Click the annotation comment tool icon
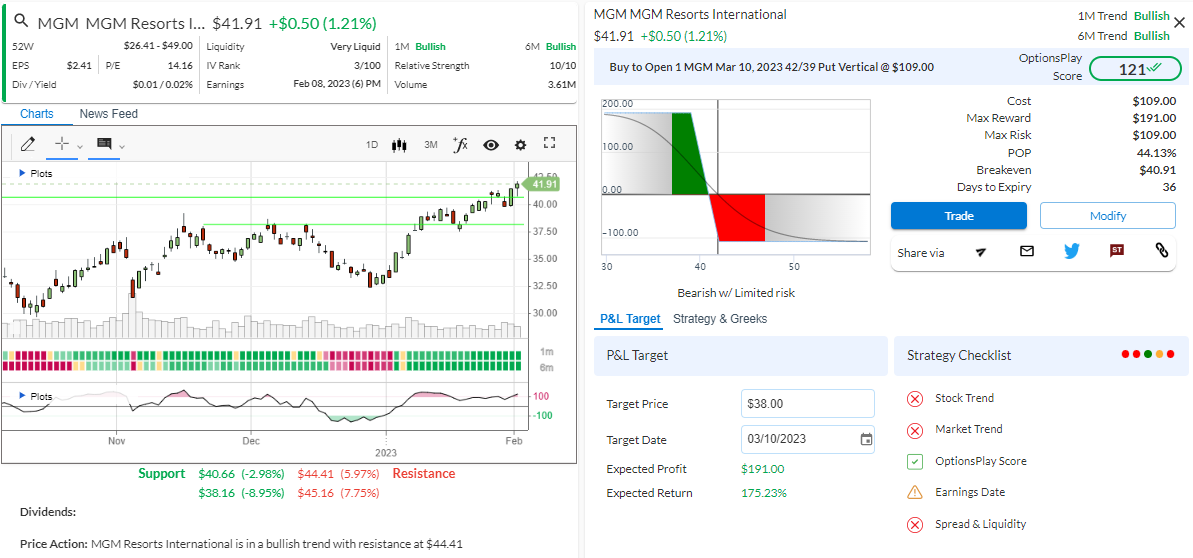The width and height of the screenshot is (1193, 558). point(104,144)
